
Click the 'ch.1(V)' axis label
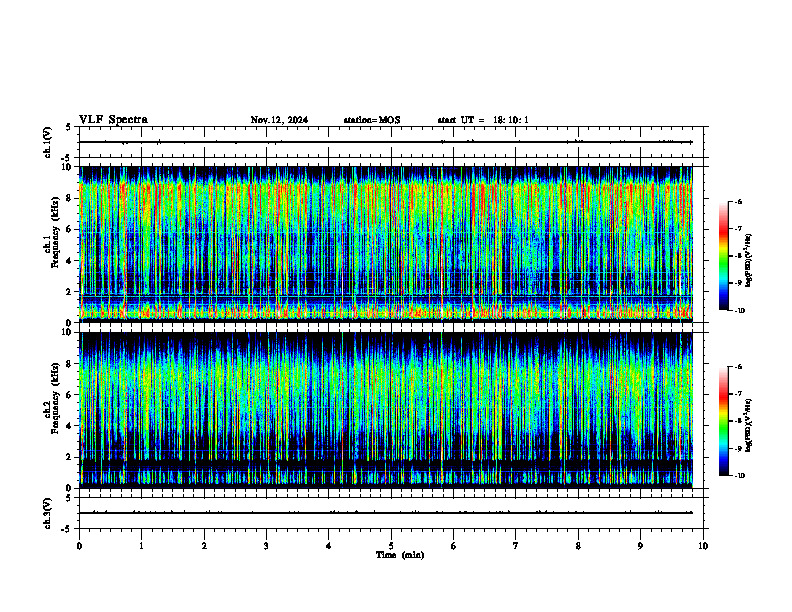coord(48,142)
